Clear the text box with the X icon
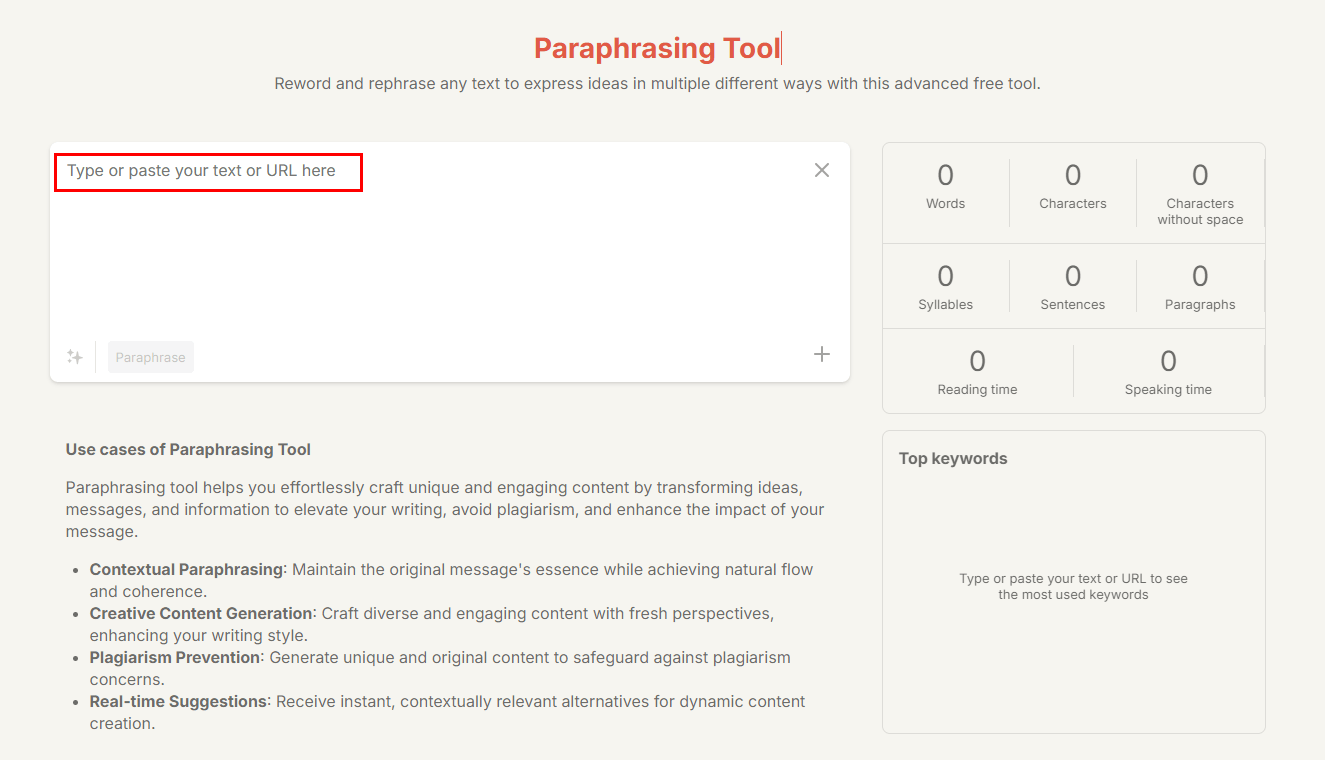This screenshot has height=760, width=1325. [822, 170]
